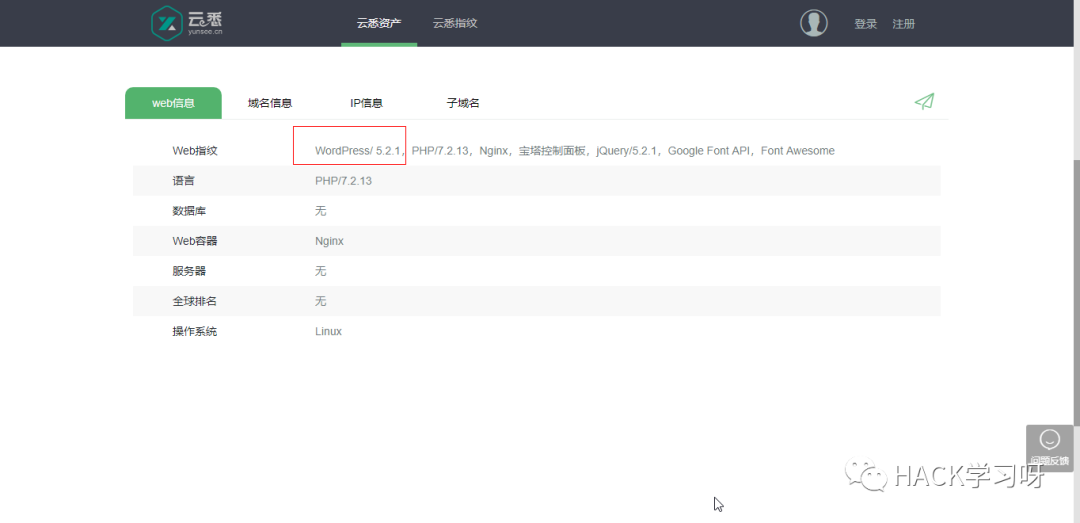Click the 语言 row label
Screen dimensions: 1080x523
(183, 181)
